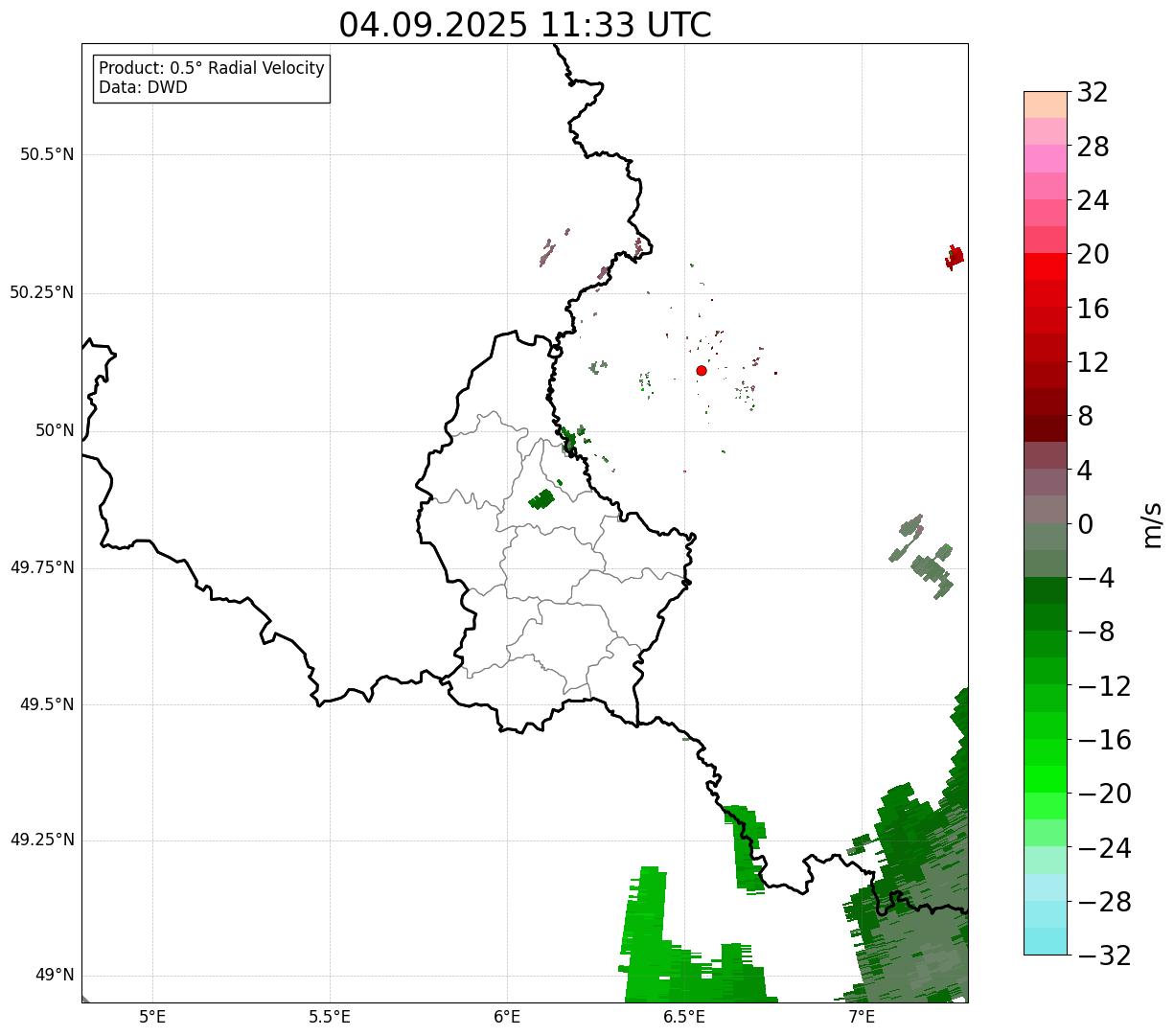Click colorbar tick label 8
The width and height of the screenshot is (1174, 1036).
[1085, 416]
